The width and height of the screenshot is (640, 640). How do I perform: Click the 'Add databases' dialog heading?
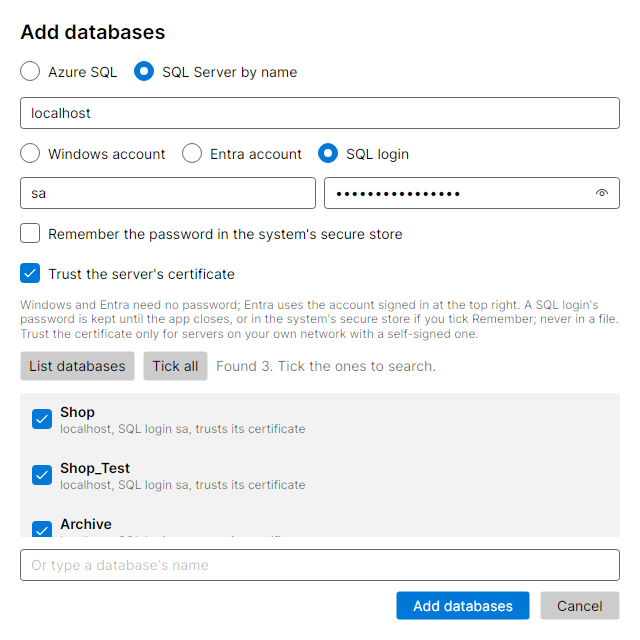coord(93,32)
